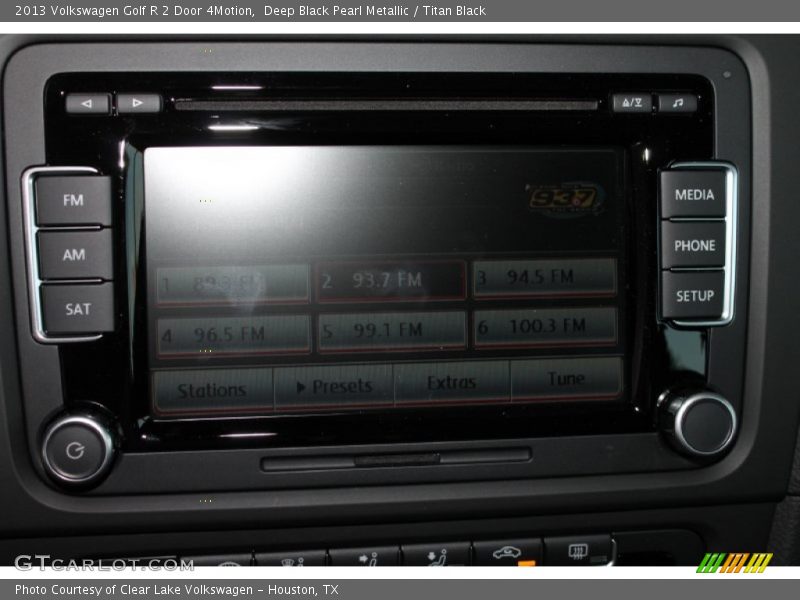Open the Stations tab

click(212, 390)
